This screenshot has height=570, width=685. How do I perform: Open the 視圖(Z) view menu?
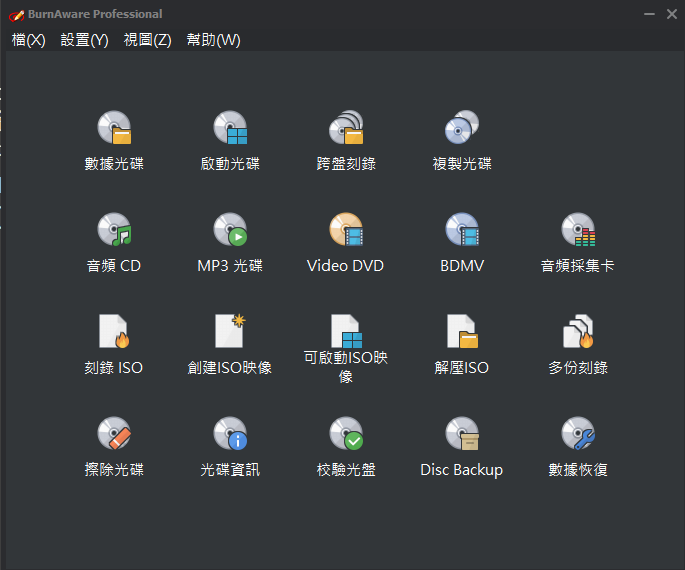148,40
